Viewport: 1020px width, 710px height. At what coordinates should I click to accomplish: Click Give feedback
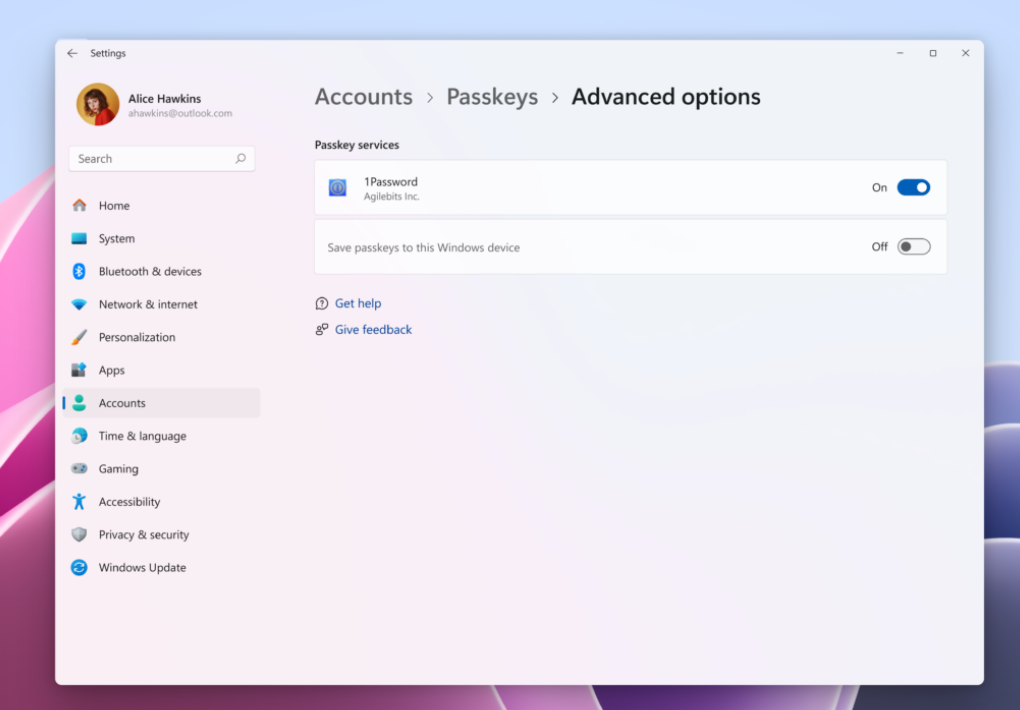(372, 329)
